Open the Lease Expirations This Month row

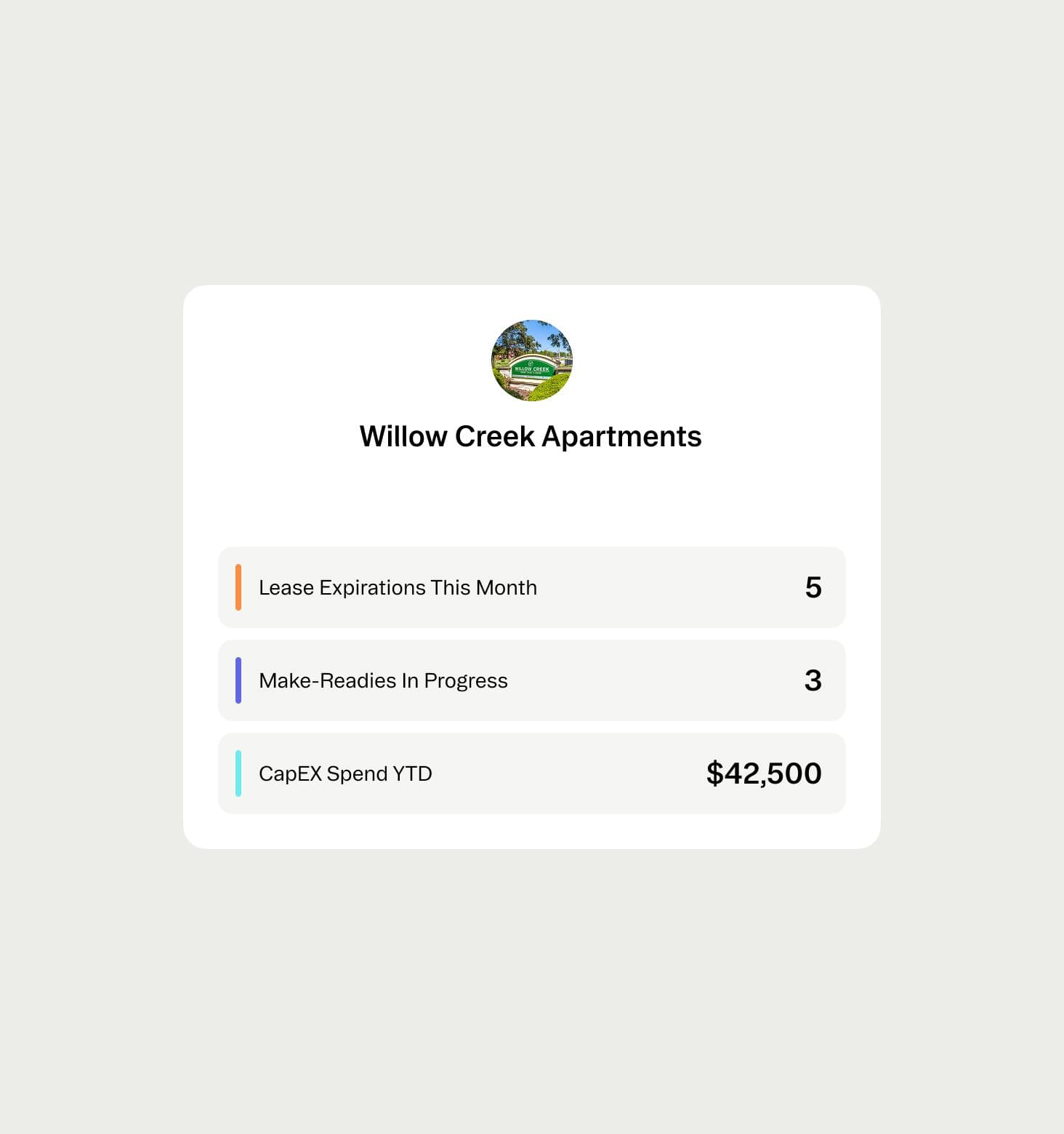pos(532,587)
